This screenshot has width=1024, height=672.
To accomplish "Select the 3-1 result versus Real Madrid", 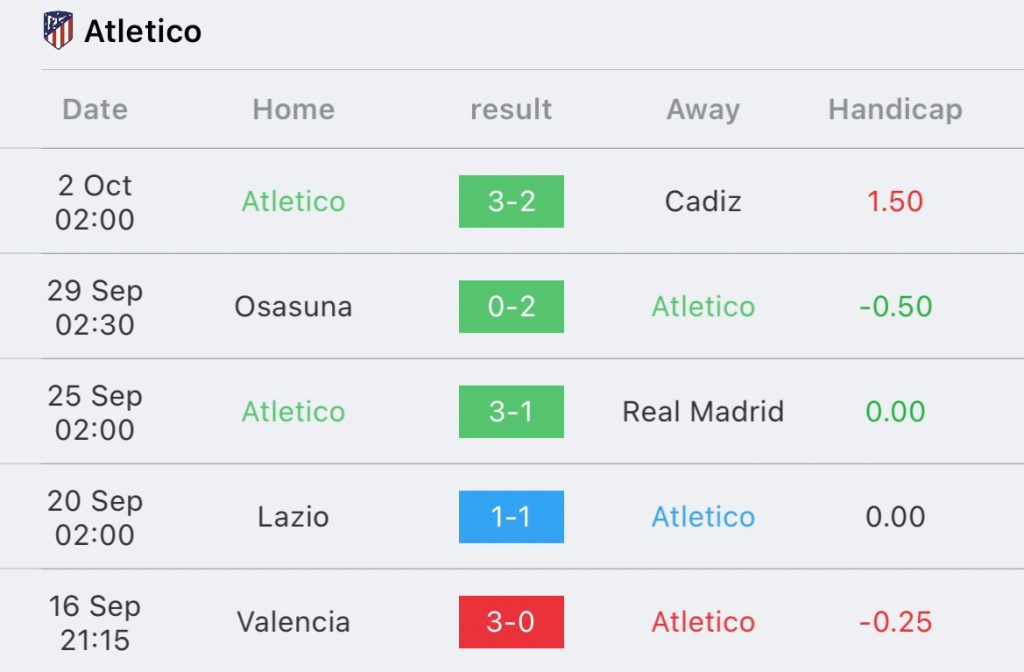I will [x=511, y=411].
